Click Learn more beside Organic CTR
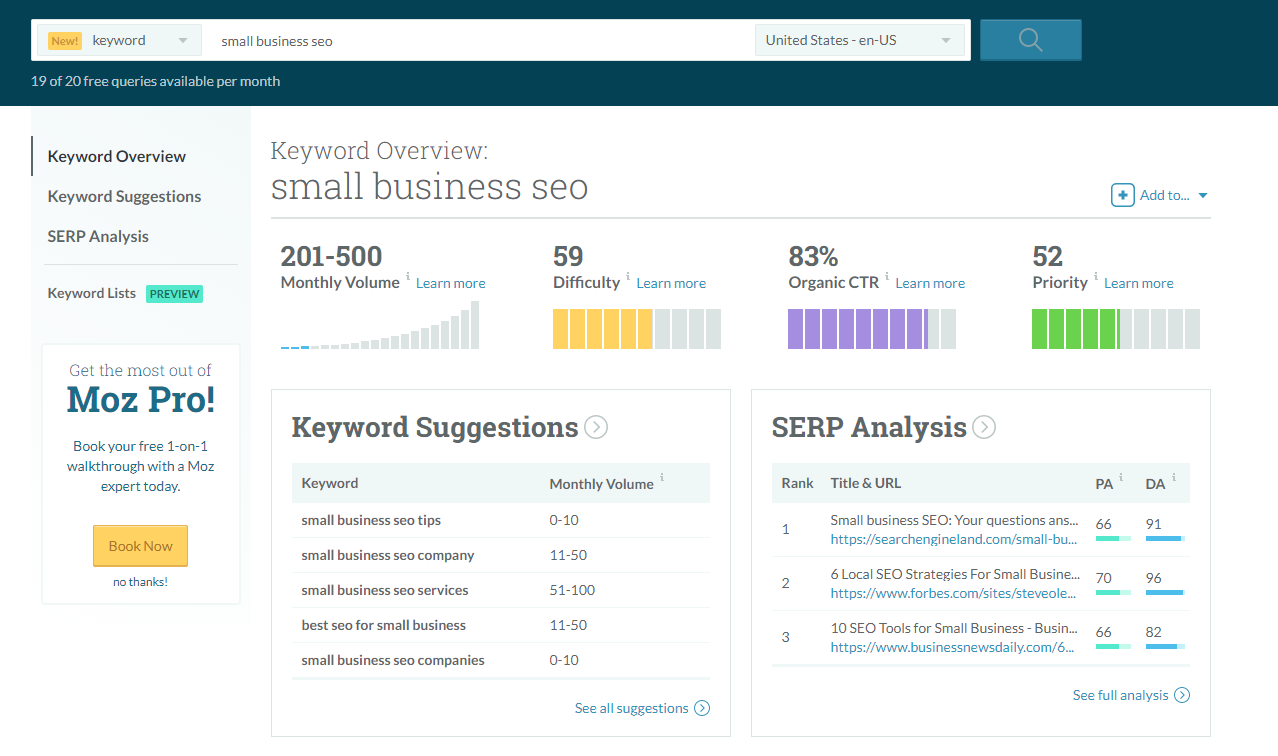The width and height of the screenshot is (1278, 756). tap(930, 283)
